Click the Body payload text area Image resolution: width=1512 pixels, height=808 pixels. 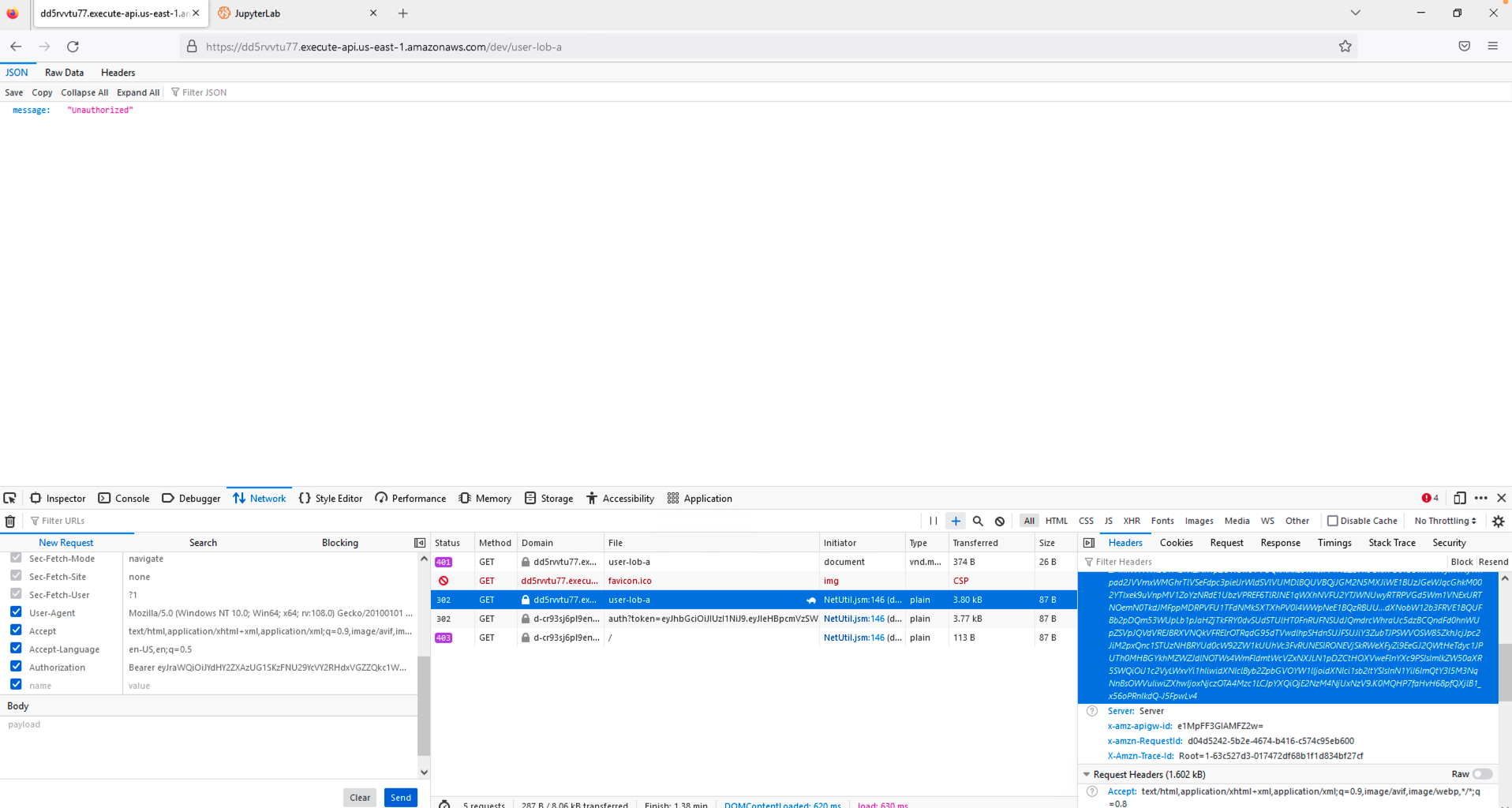point(208,746)
